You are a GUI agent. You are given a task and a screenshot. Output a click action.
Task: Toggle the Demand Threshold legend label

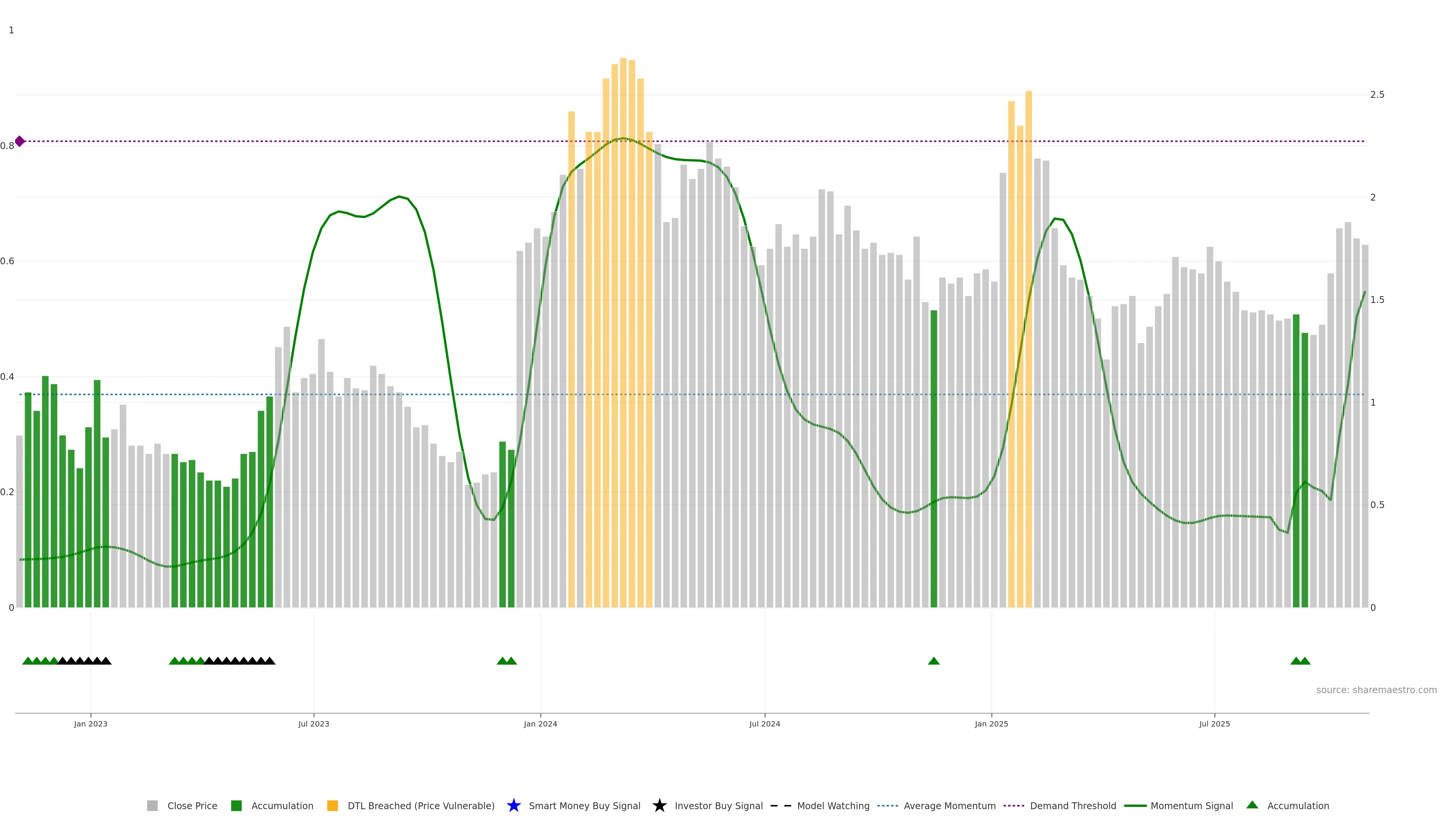1073,805
